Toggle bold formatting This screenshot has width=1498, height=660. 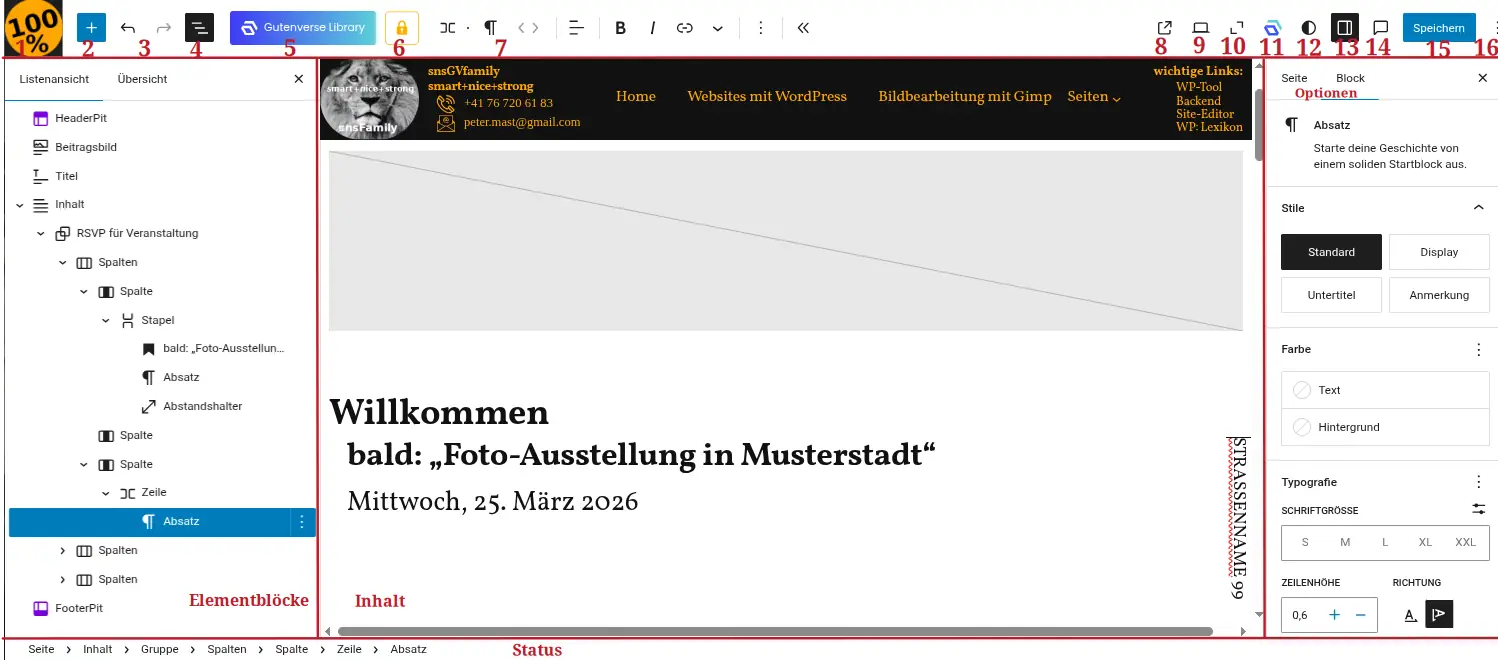pyautogui.click(x=620, y=28)
